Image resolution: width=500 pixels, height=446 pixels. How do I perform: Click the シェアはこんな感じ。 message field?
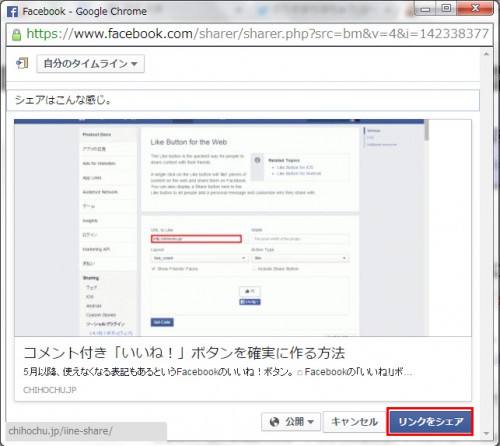(x=243, y=100)
